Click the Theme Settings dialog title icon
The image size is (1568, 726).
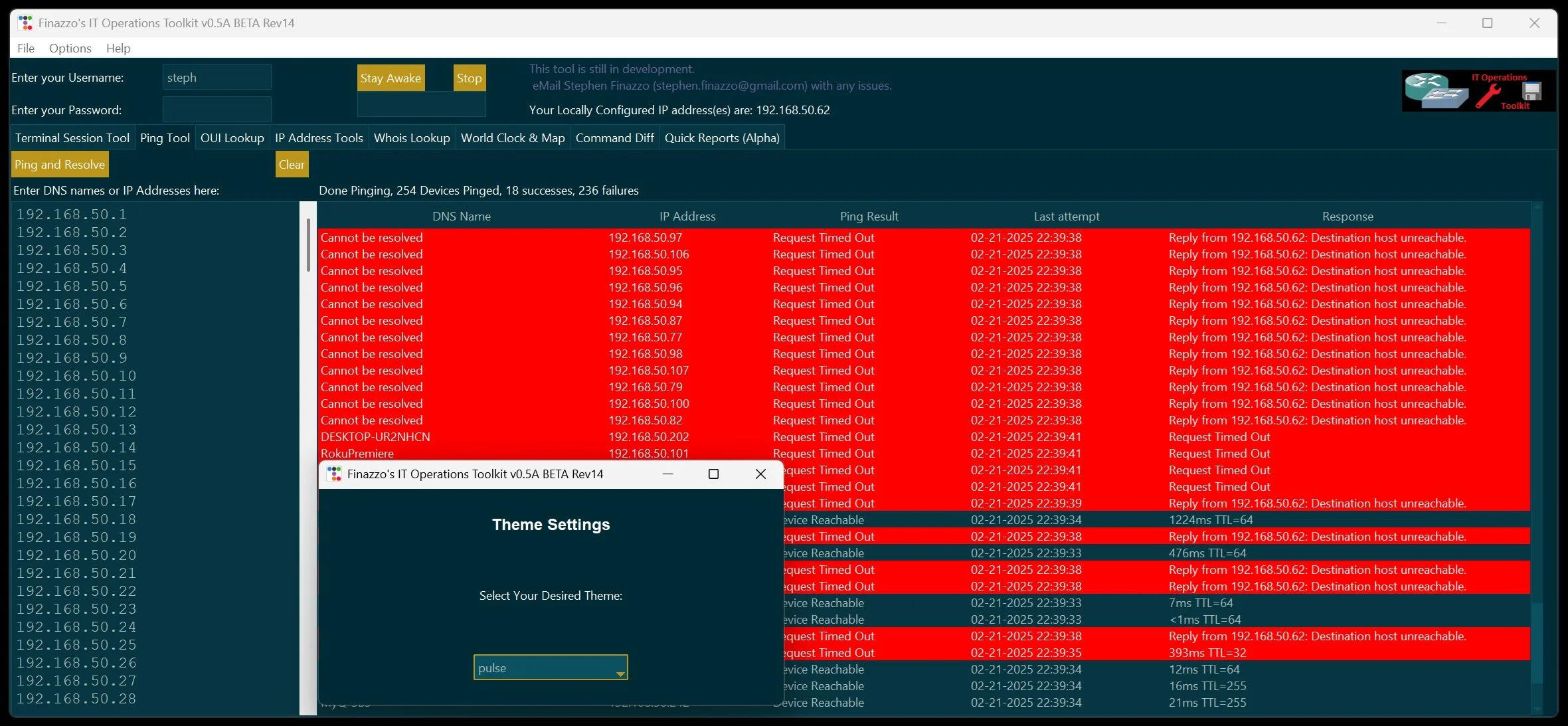335,474
